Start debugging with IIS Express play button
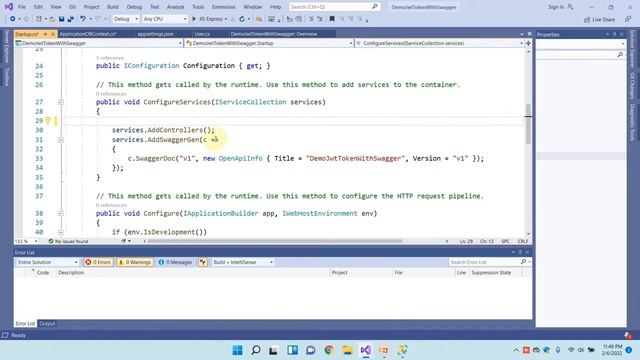This screenshot has width=640, height=360. click(194, 19)
